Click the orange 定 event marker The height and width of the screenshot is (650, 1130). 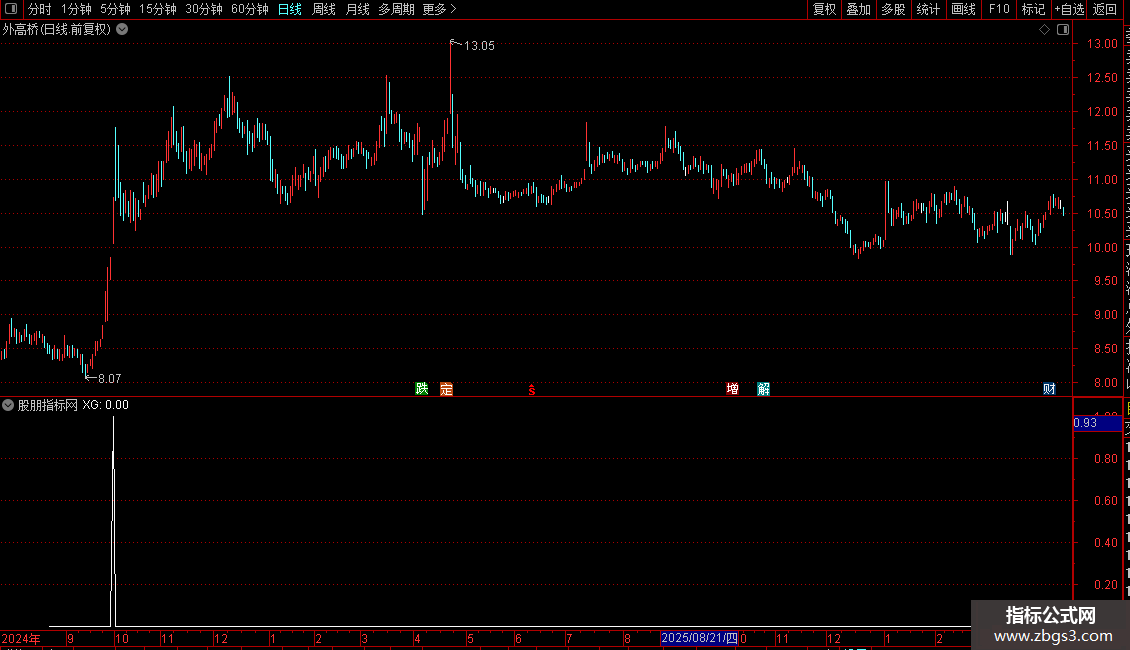(446, 389)
